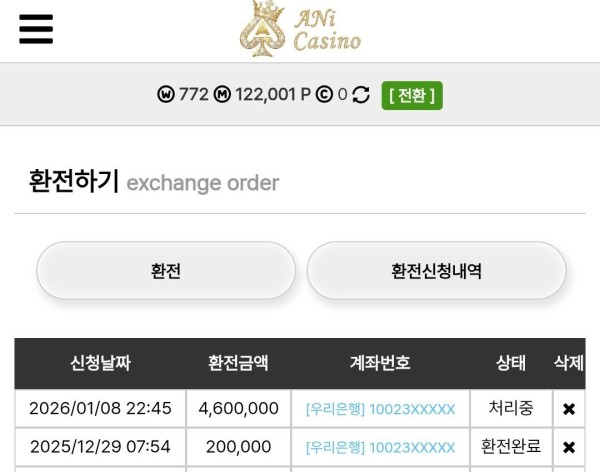This screenshot has width=600, height=472.
Task: Click the 우리은행 account link for 4,600,000
Action: click(x=380, y=409)
